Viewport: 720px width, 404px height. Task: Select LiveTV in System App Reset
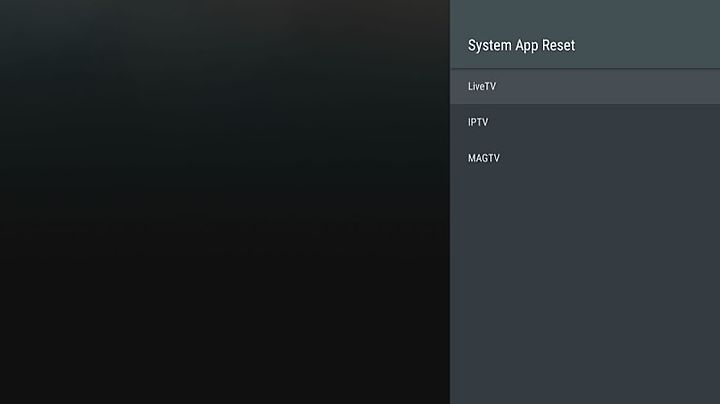(585, 86)
